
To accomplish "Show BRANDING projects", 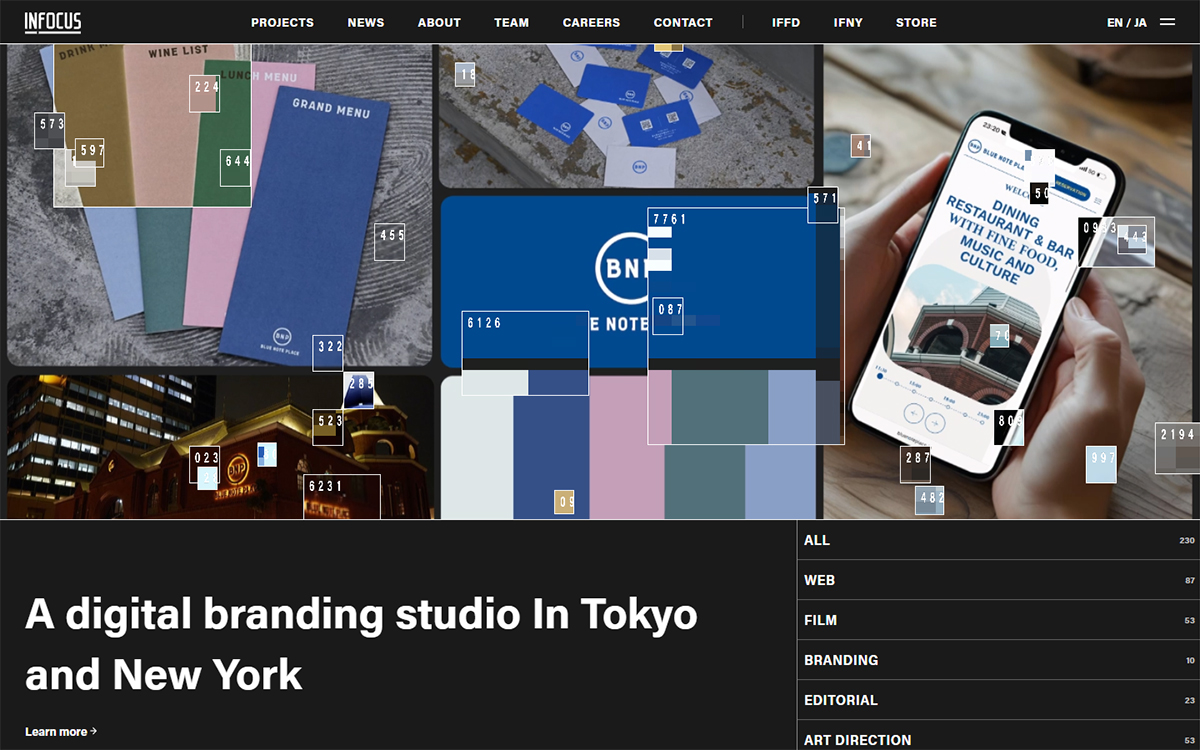I will tap(841, 660).
